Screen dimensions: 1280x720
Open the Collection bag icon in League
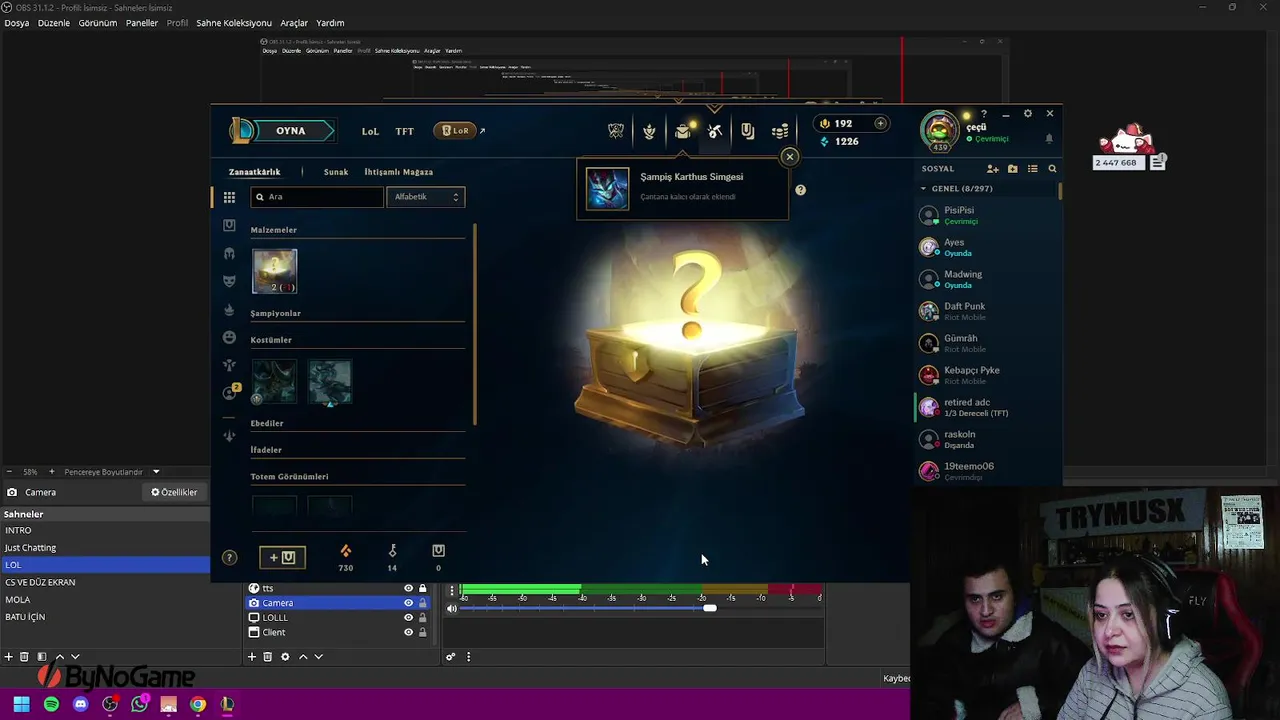click(x=682, y=131)
